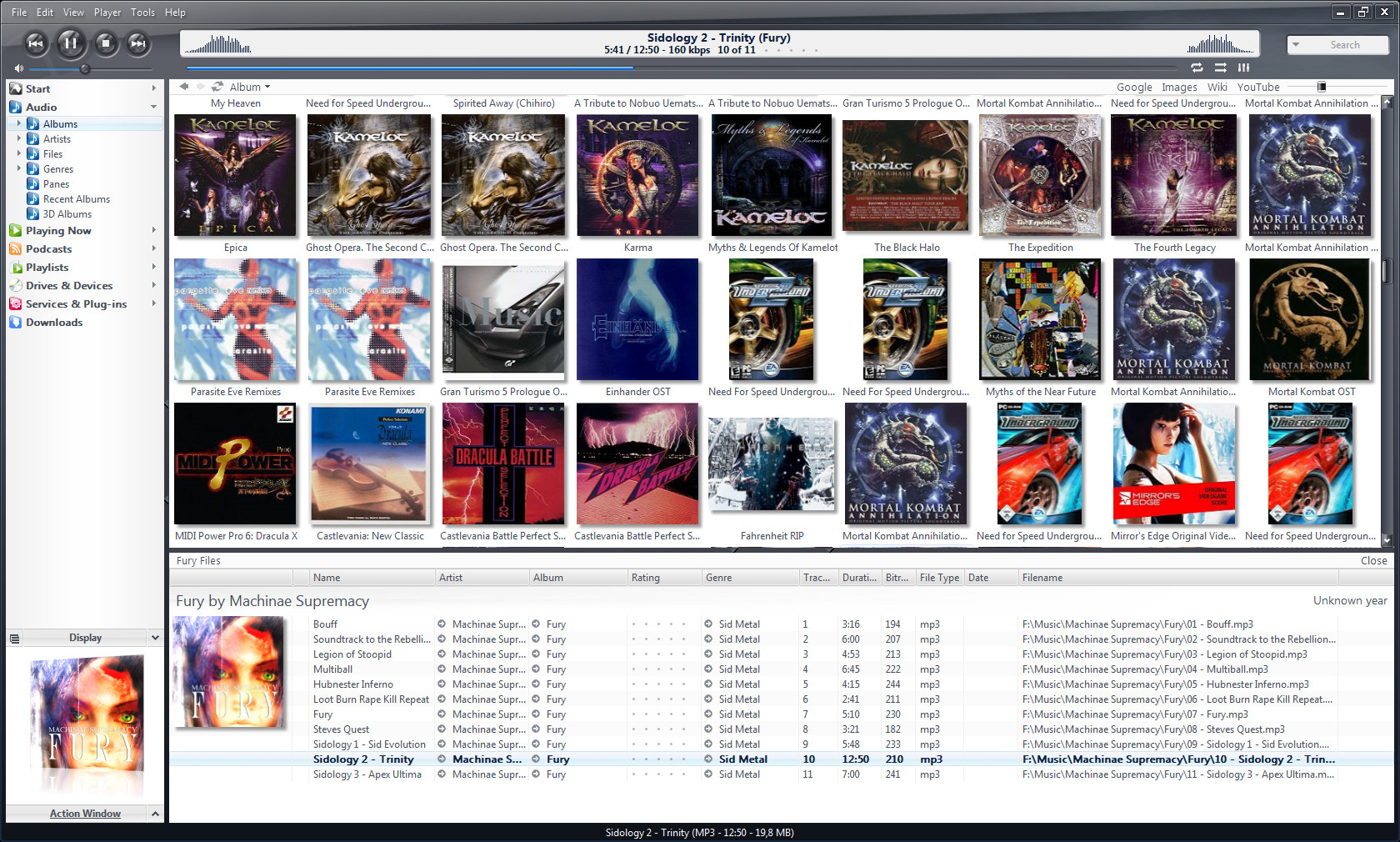Screen dimensions: 1400x842
Task: Click the Services & Plug-ins icon
Action: (x=15, y=303)
